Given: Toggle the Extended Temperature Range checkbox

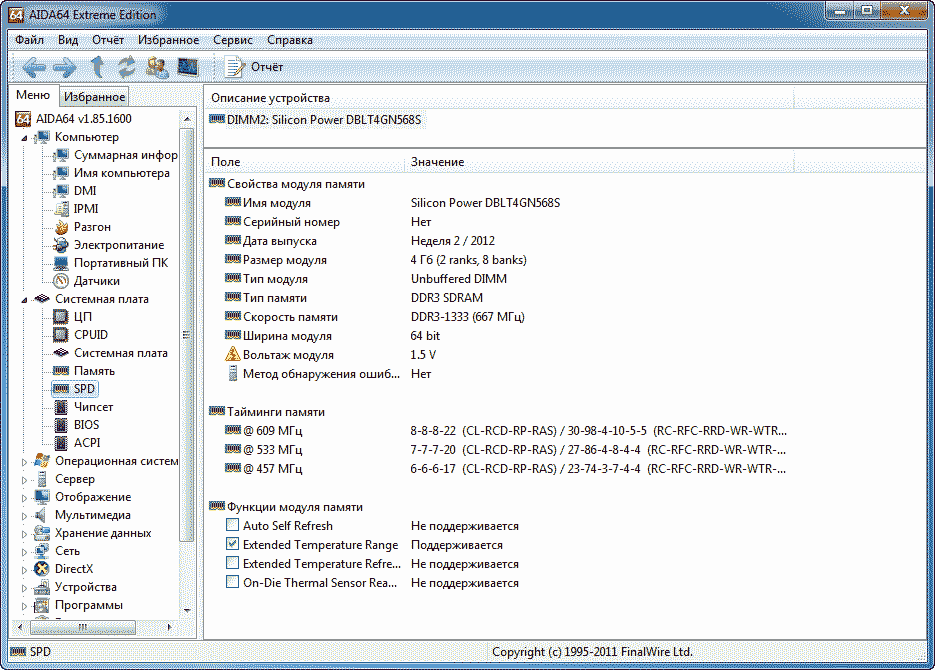Looking at the screenshot, I should 233,544.
